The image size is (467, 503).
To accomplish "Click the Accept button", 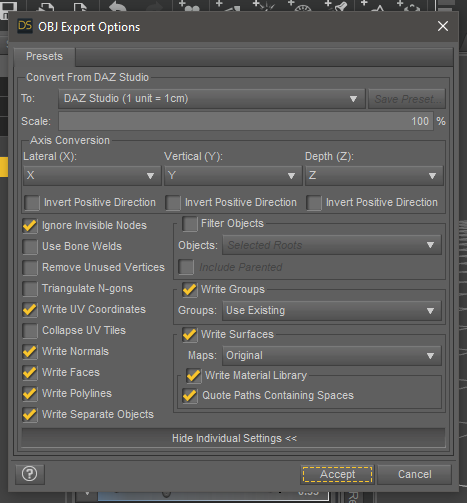I will [337, 474].
